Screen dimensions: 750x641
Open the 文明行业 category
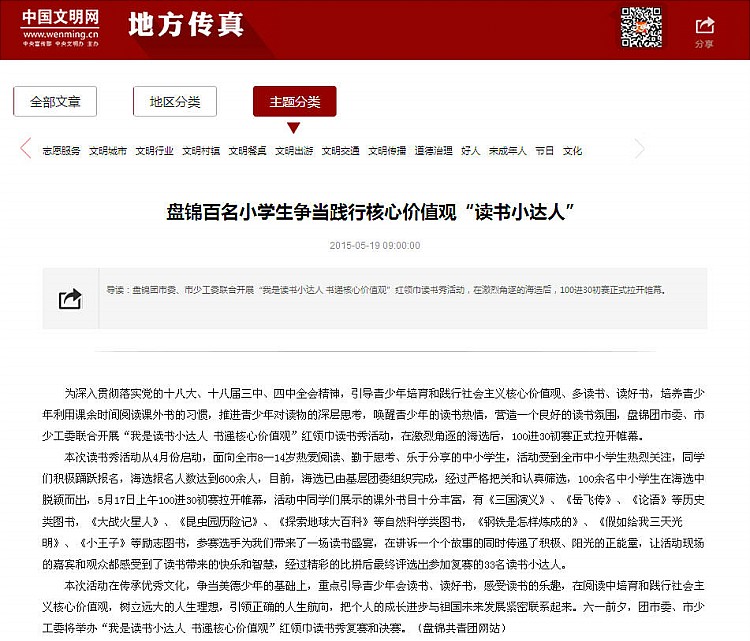(154, 151)
